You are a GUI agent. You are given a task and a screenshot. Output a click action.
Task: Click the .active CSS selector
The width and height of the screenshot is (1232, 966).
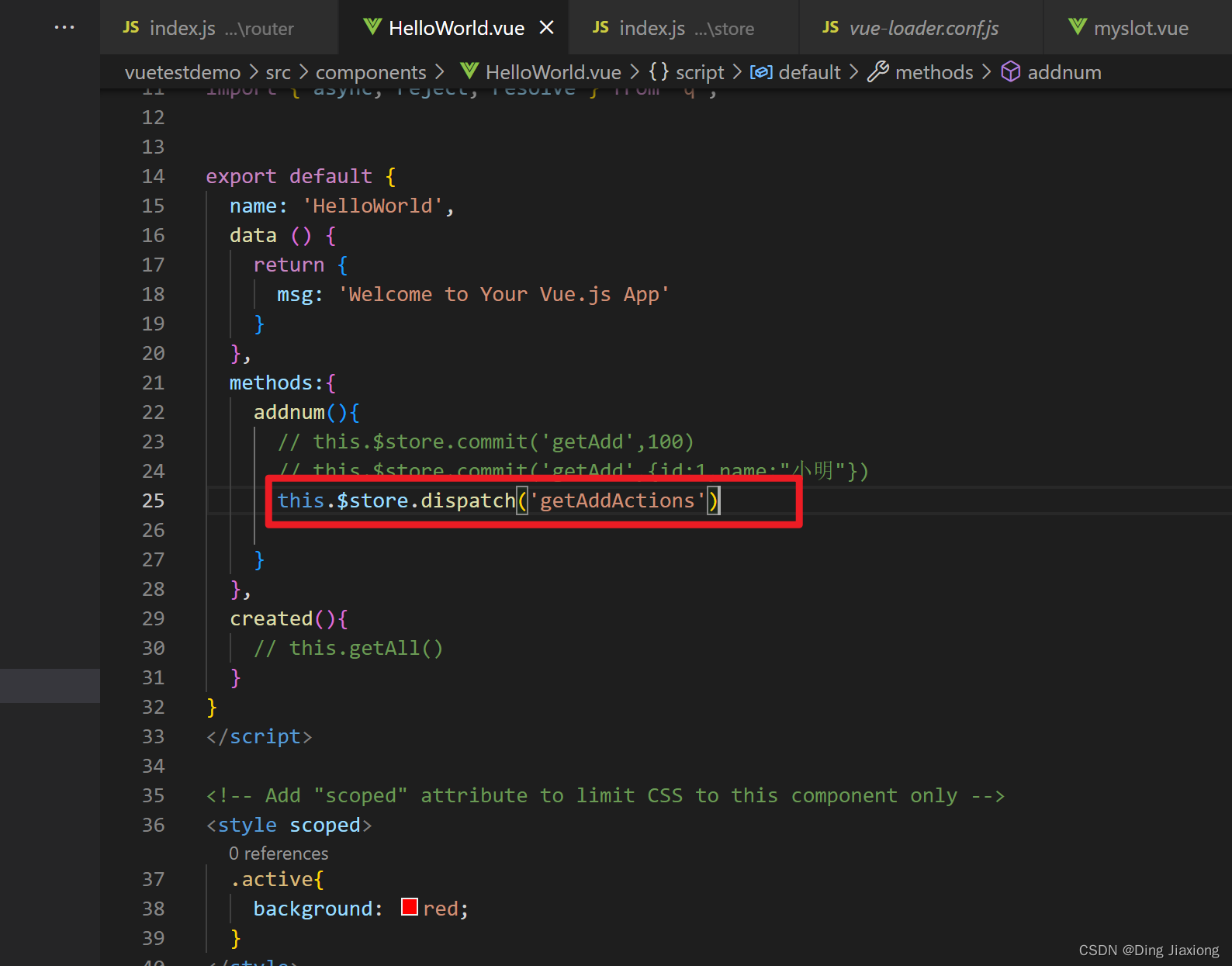point(271,879)
